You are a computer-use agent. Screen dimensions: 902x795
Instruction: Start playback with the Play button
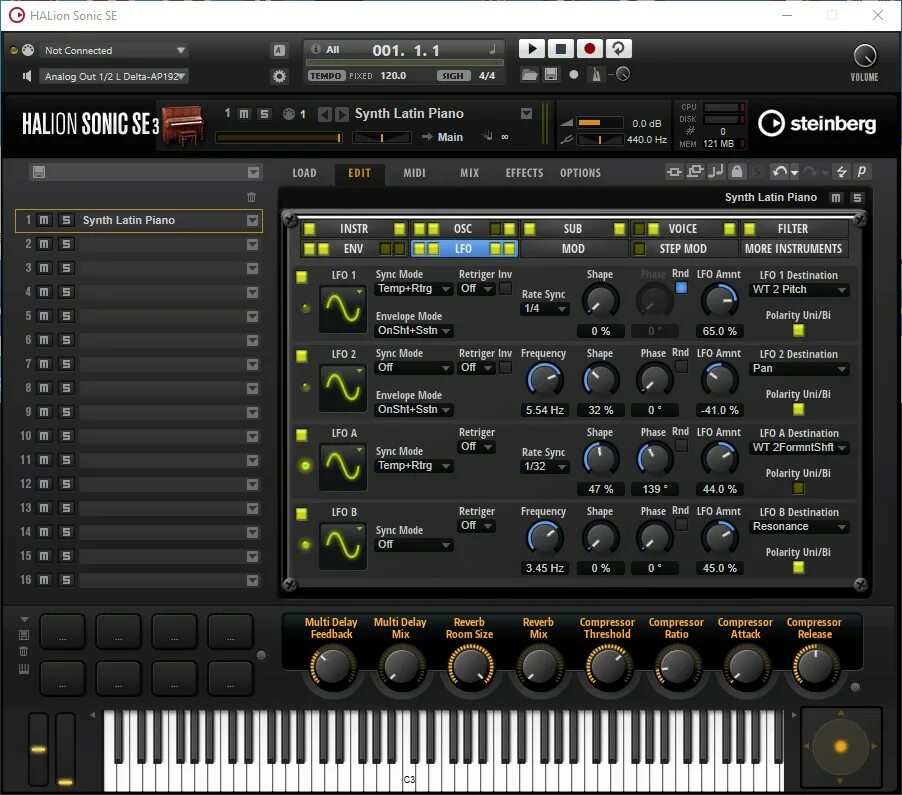click(532, 49)
